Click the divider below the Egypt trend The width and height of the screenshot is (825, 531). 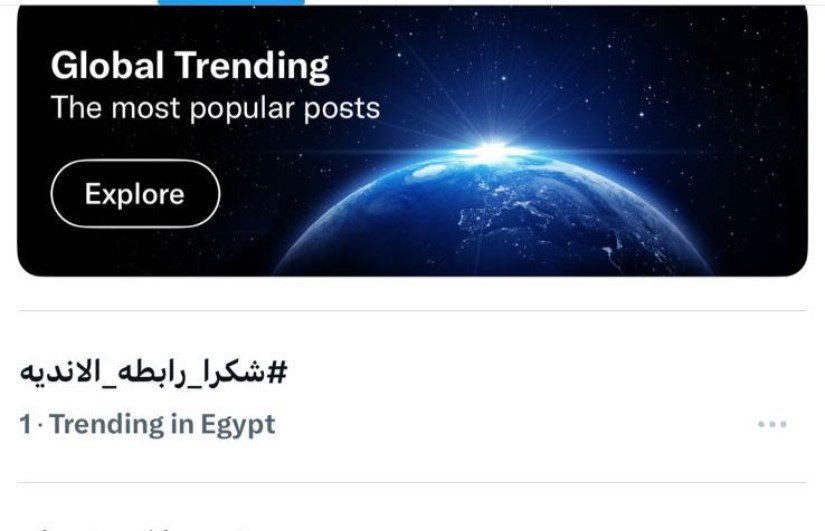click(x=412, y=484)
